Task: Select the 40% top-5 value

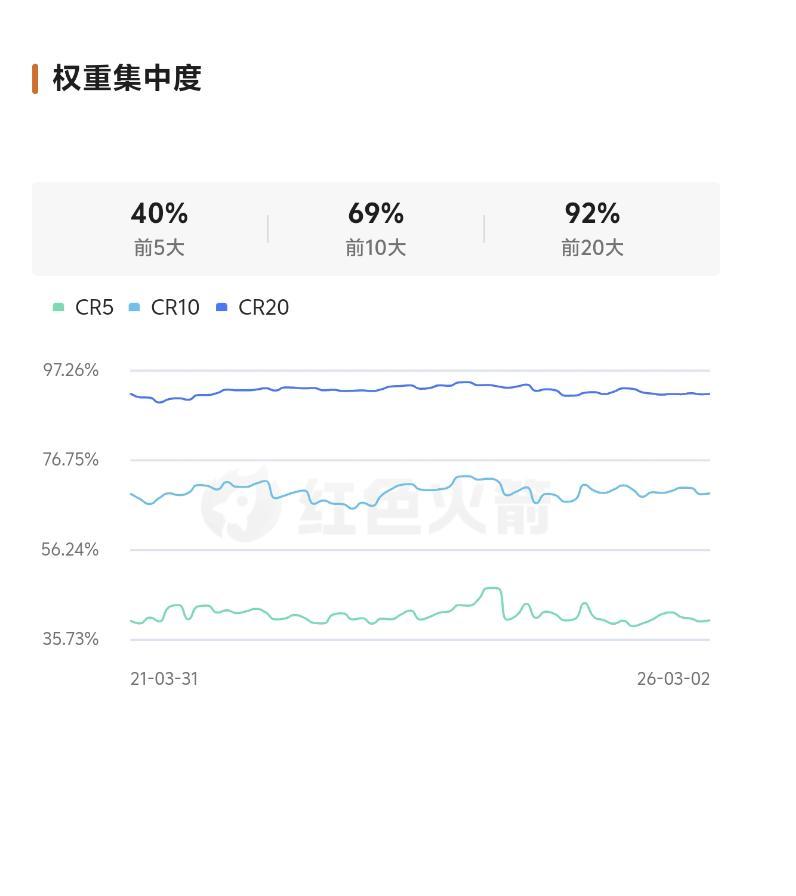Action: (x=159, y=213)
